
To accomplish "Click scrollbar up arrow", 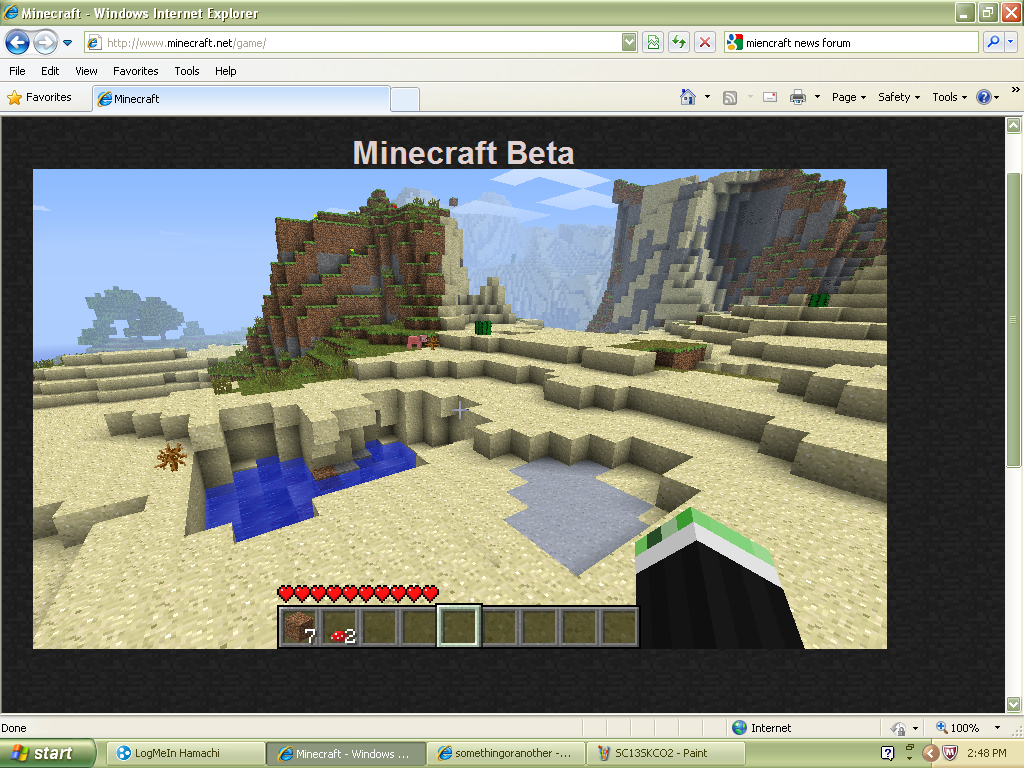I will tap(1014, 125).
